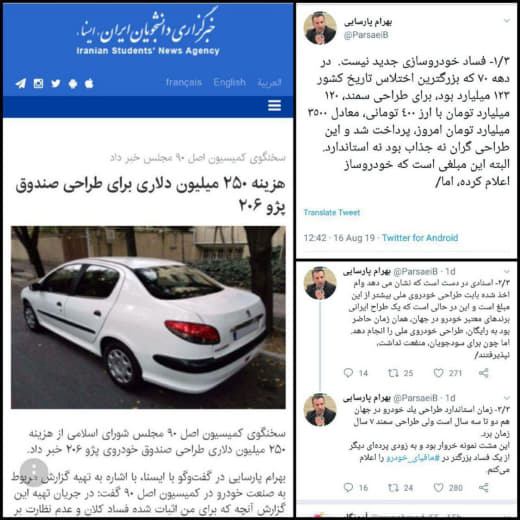
Task: Tap the Android app icon in header
Action: [73, 83]
